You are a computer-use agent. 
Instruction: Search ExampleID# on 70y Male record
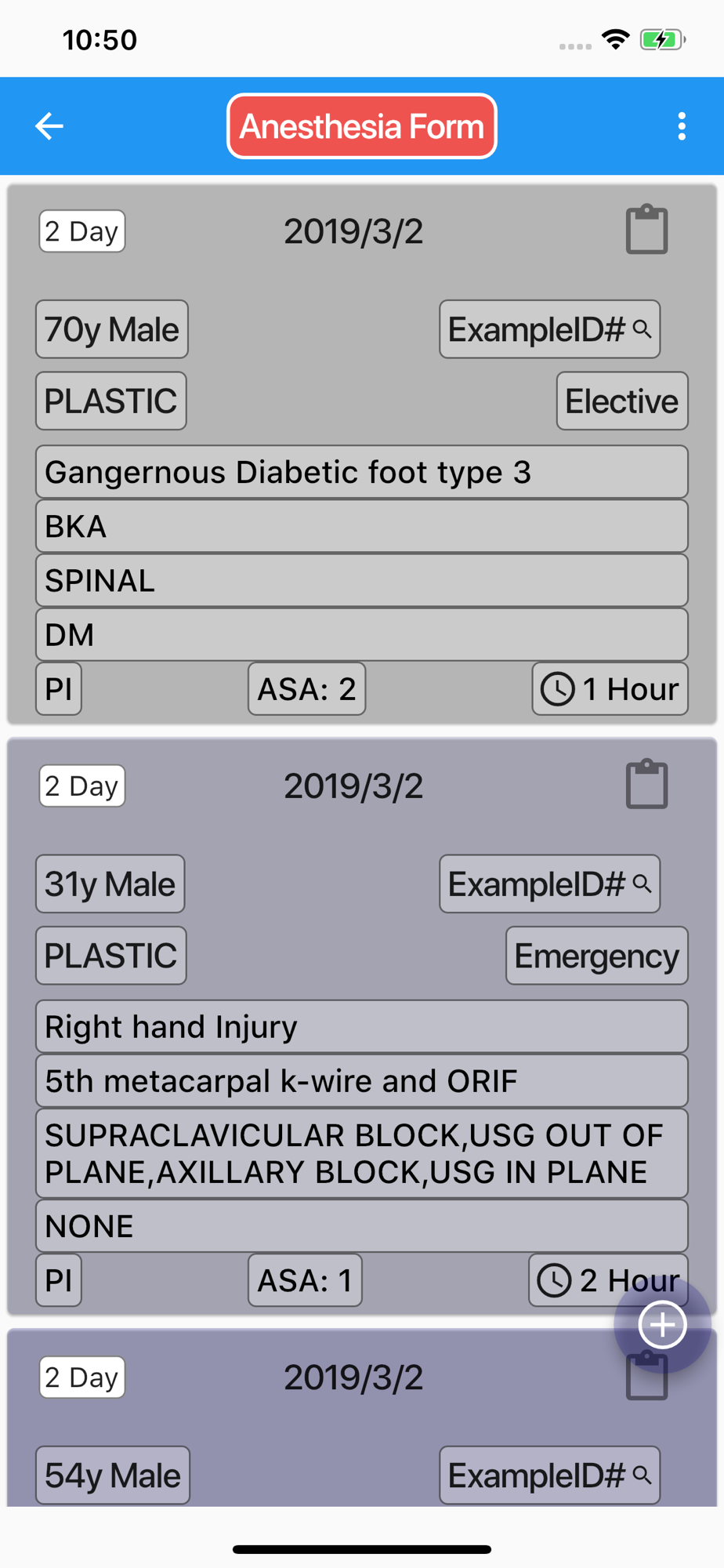click(549, 329)
